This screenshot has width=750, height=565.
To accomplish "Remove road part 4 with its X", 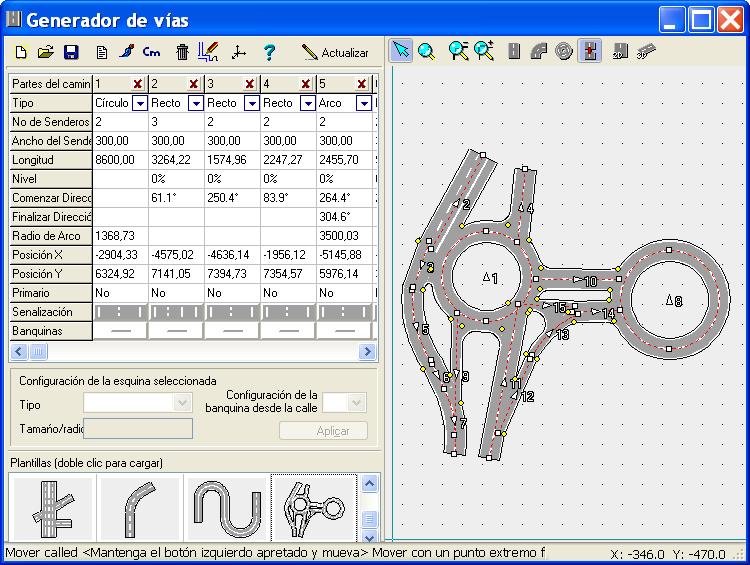I will pyautogui.click(x=306, y=84).
